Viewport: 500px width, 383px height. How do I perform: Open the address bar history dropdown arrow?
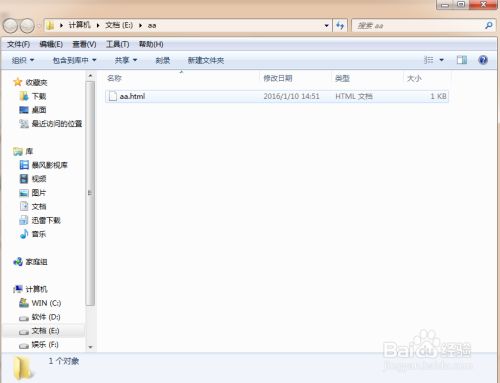pyautogui.click(x=326, y=26)
